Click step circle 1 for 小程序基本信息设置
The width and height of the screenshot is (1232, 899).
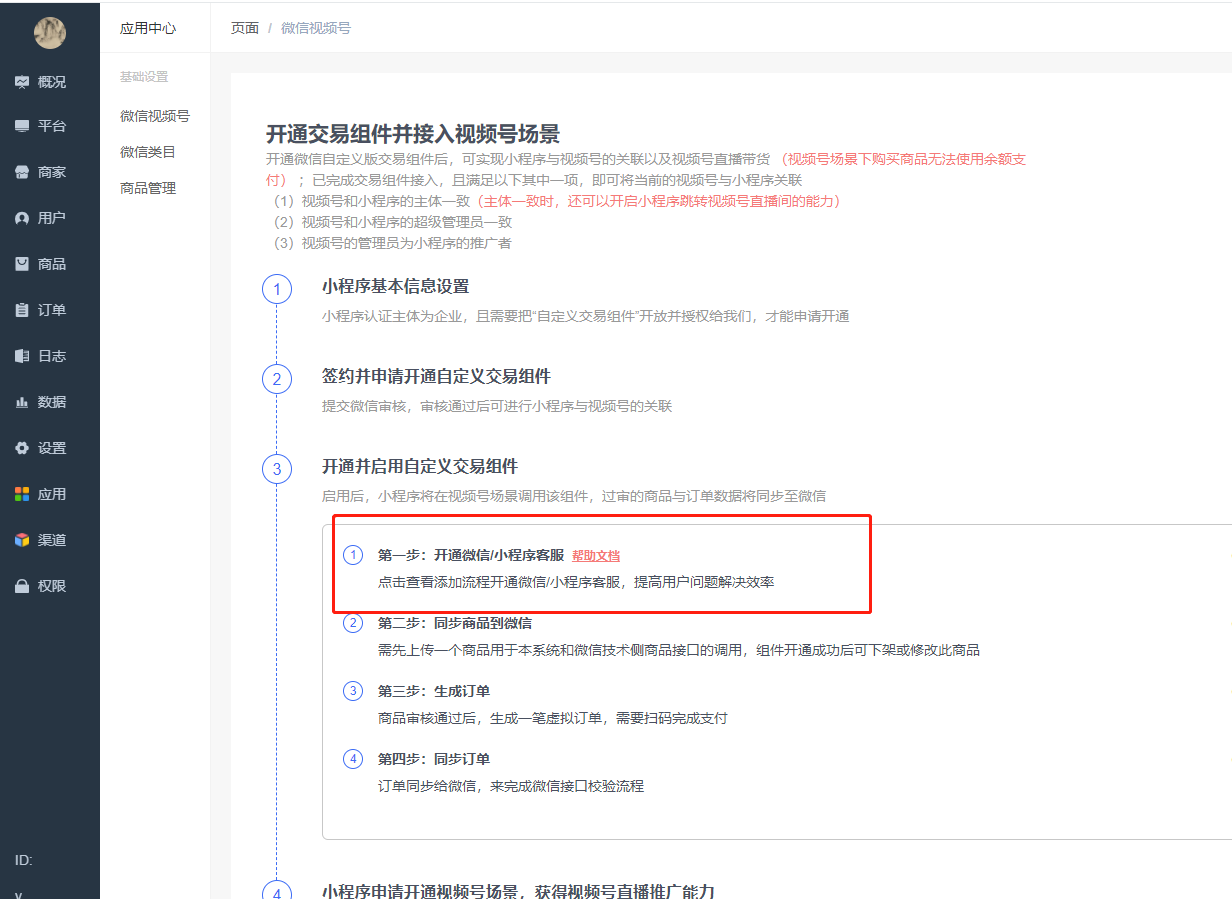click(277, 290)
